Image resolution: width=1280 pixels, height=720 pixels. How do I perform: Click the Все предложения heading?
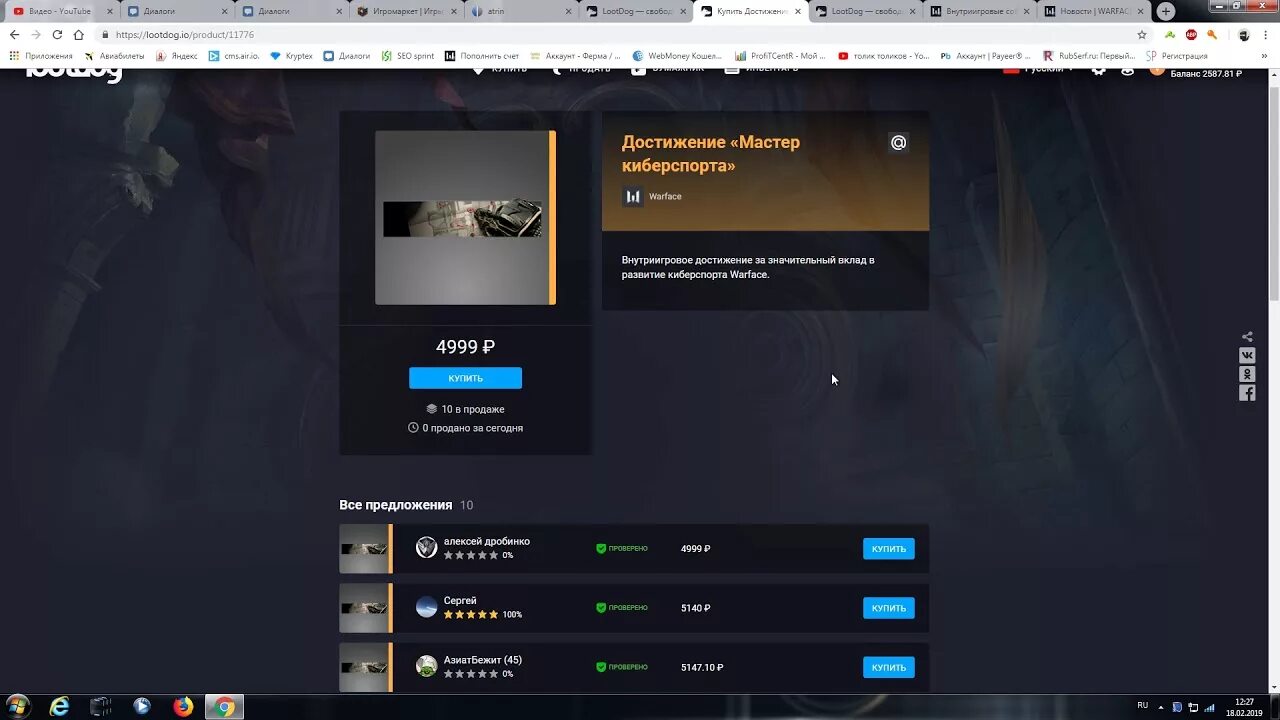coord(395,505)
